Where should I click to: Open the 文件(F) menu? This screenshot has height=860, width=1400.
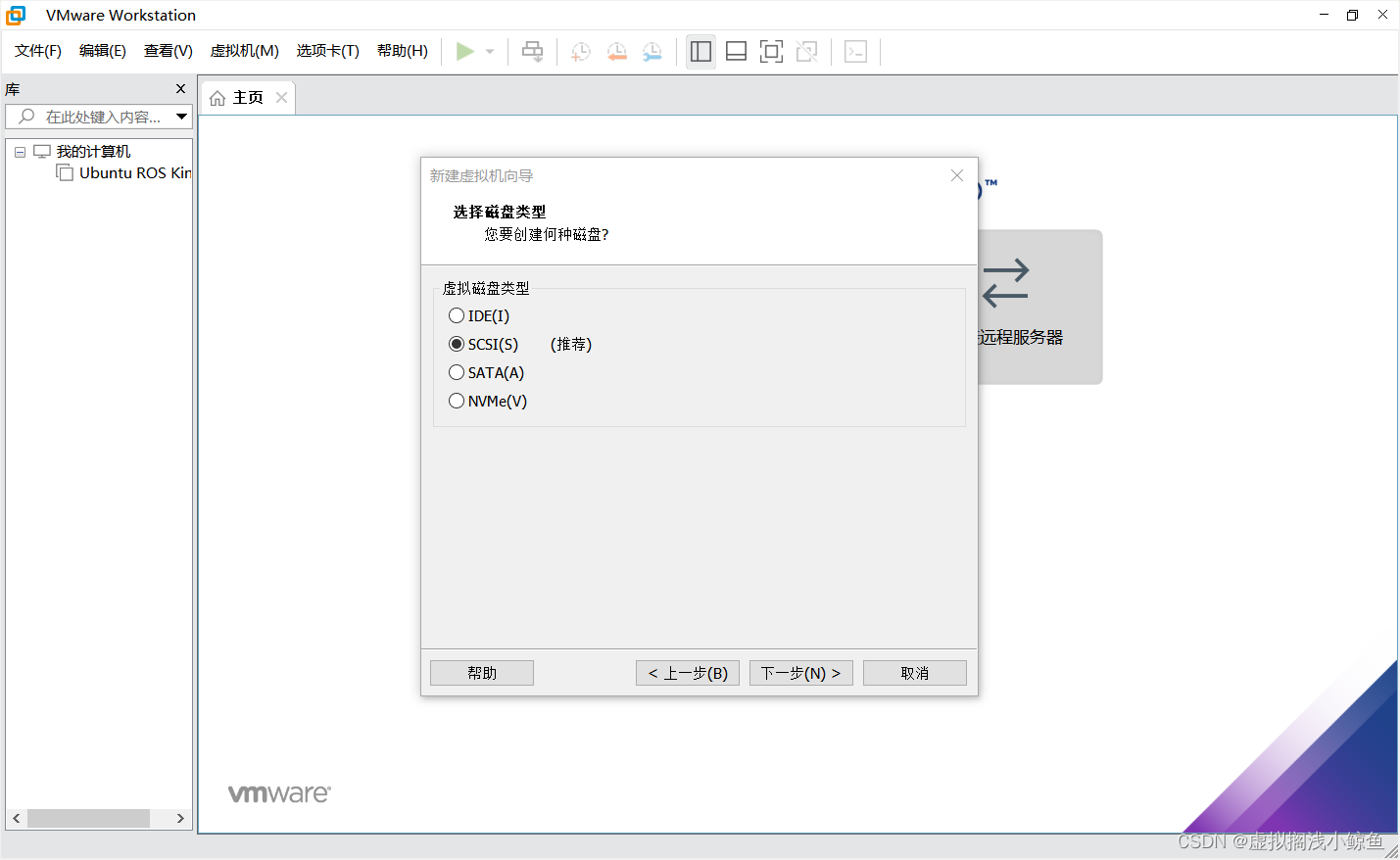click(x=38, y=51)
